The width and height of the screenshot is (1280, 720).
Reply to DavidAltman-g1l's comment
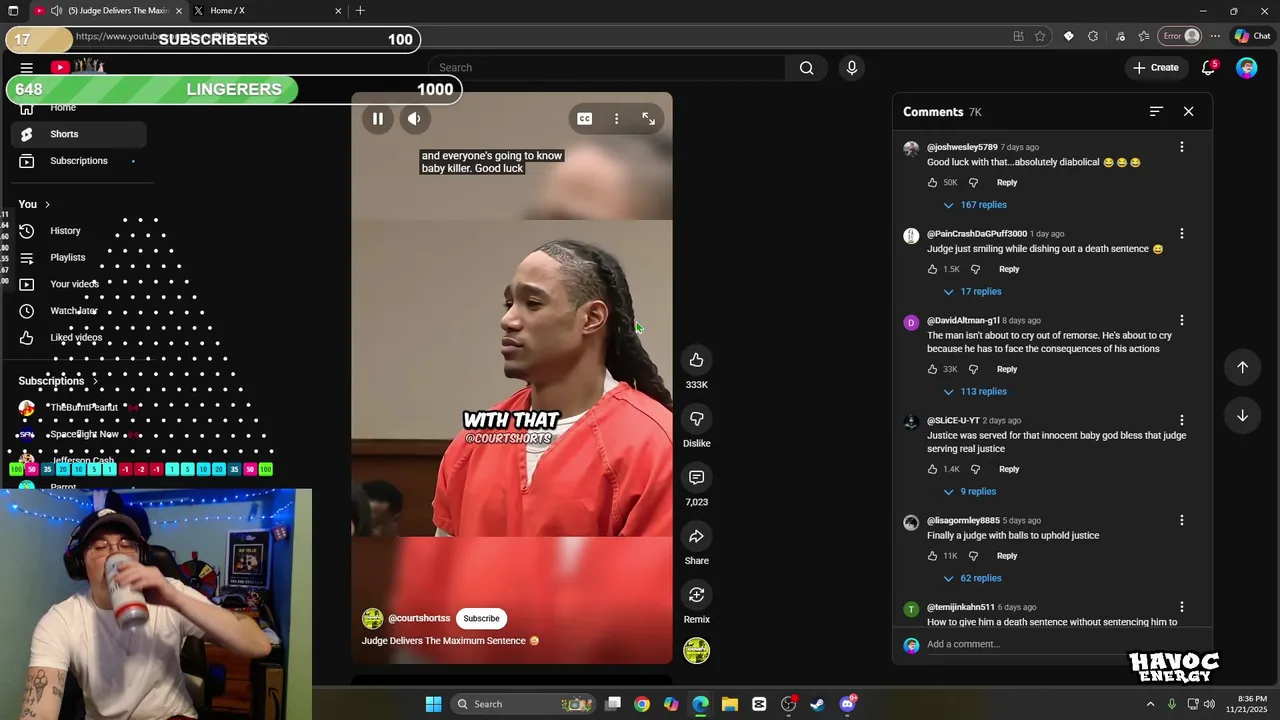(1007, 369)
